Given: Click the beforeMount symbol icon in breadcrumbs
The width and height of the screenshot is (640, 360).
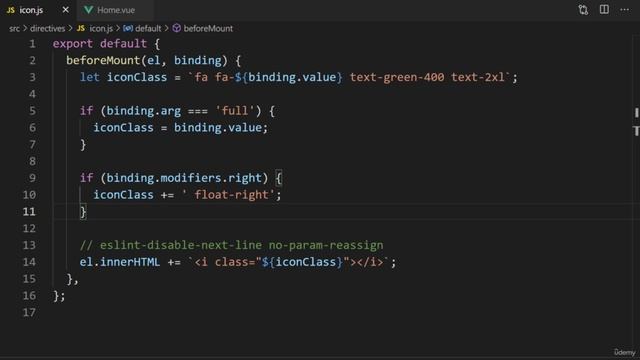Looking at the screenshot, I should point(176,28).
